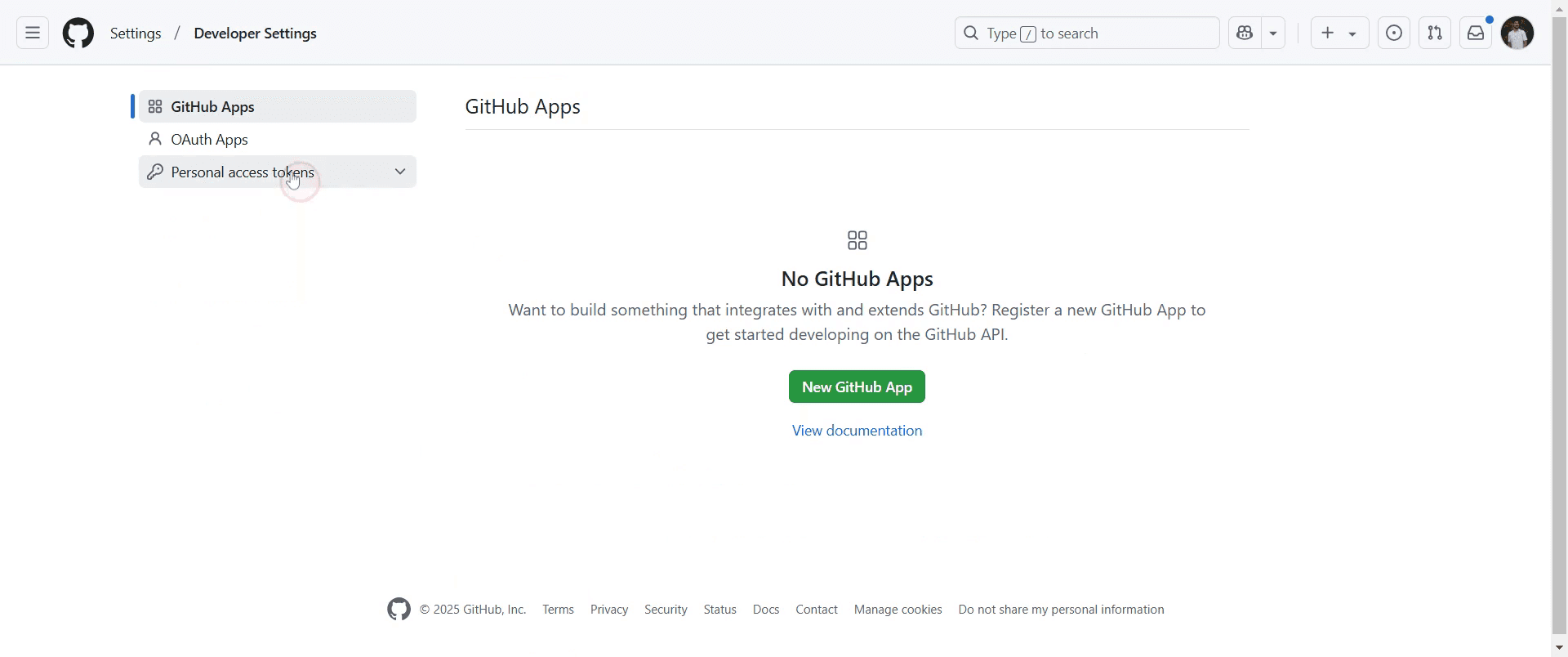The height and width of the screenshot is (657, 1568).
Task: Open the hamburger navigation menu
Action: tap(33, 34)
